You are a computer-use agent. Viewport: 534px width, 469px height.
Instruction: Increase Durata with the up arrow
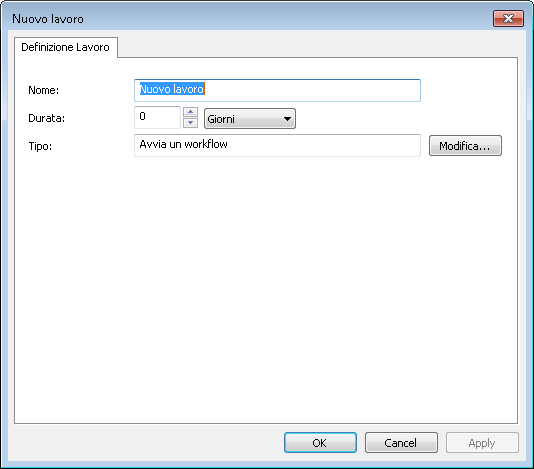(190, 112)
